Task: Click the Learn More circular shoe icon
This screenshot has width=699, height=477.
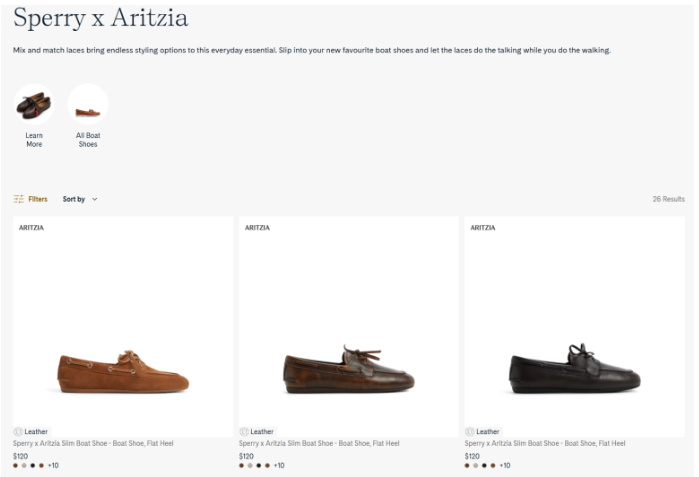Action: click(x=34, y=105)
